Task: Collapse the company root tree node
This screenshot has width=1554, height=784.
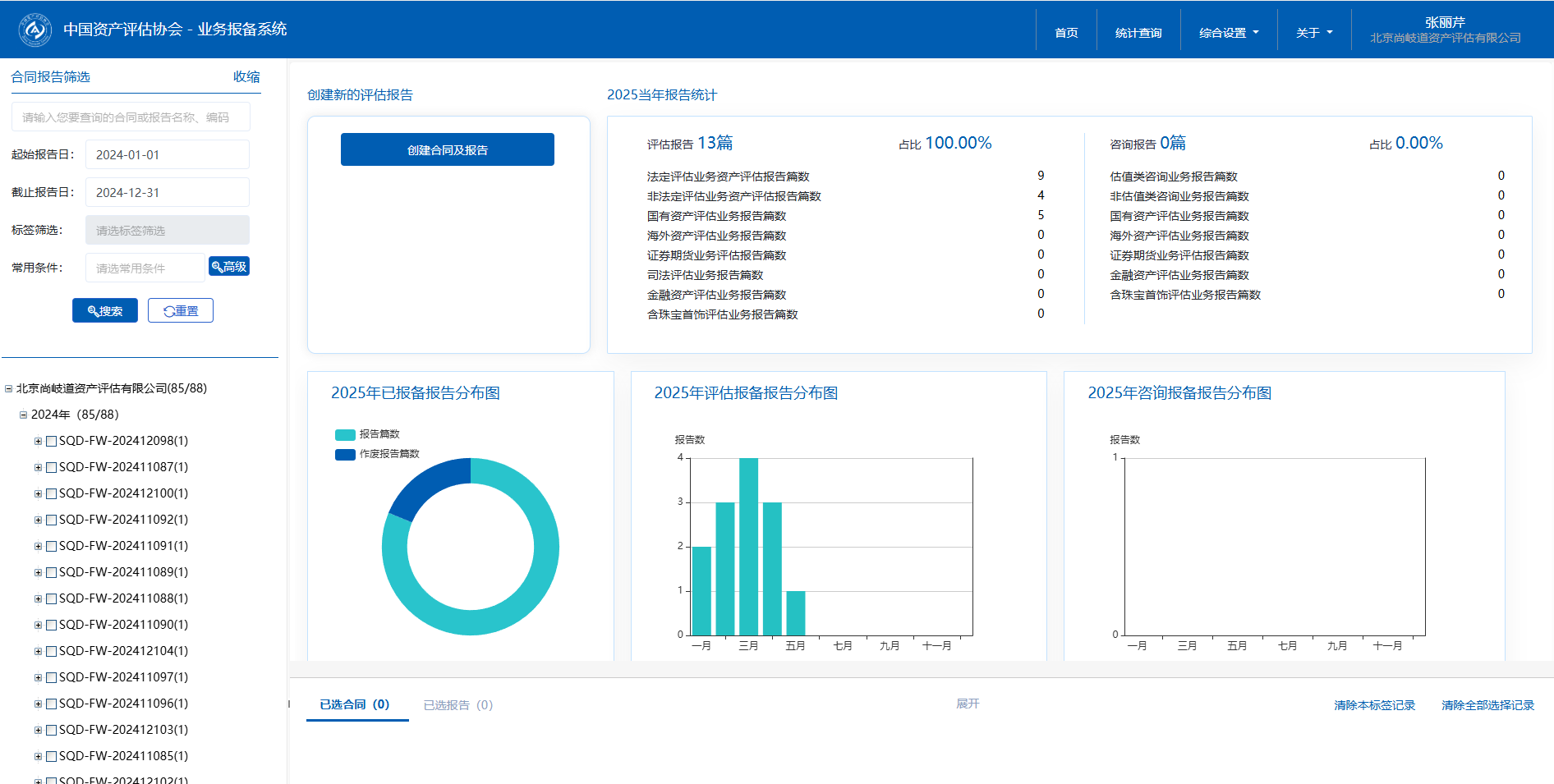Action: 9,389
